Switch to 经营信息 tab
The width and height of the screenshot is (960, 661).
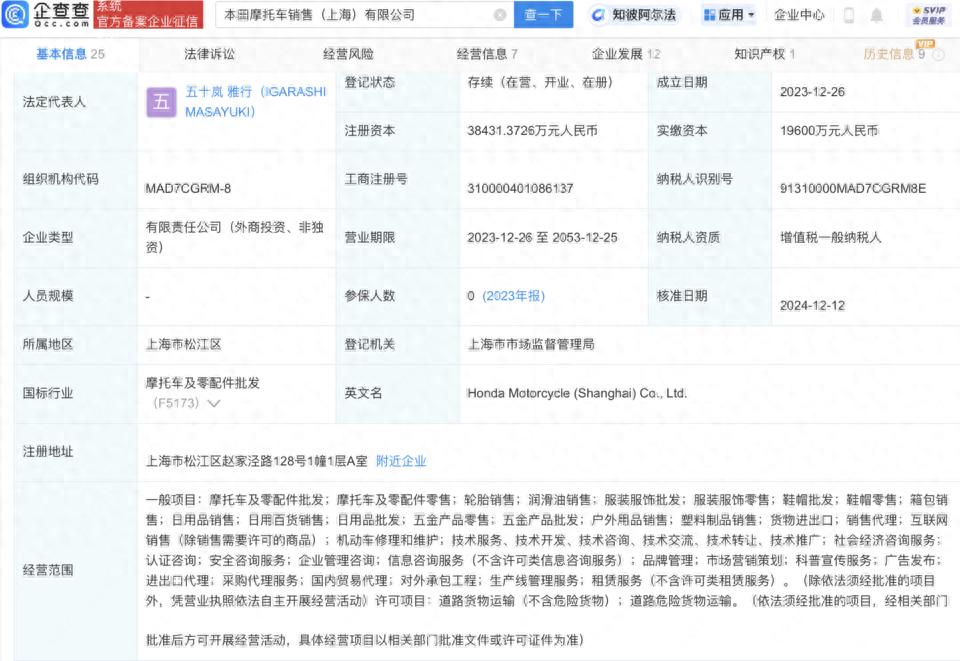487,54
